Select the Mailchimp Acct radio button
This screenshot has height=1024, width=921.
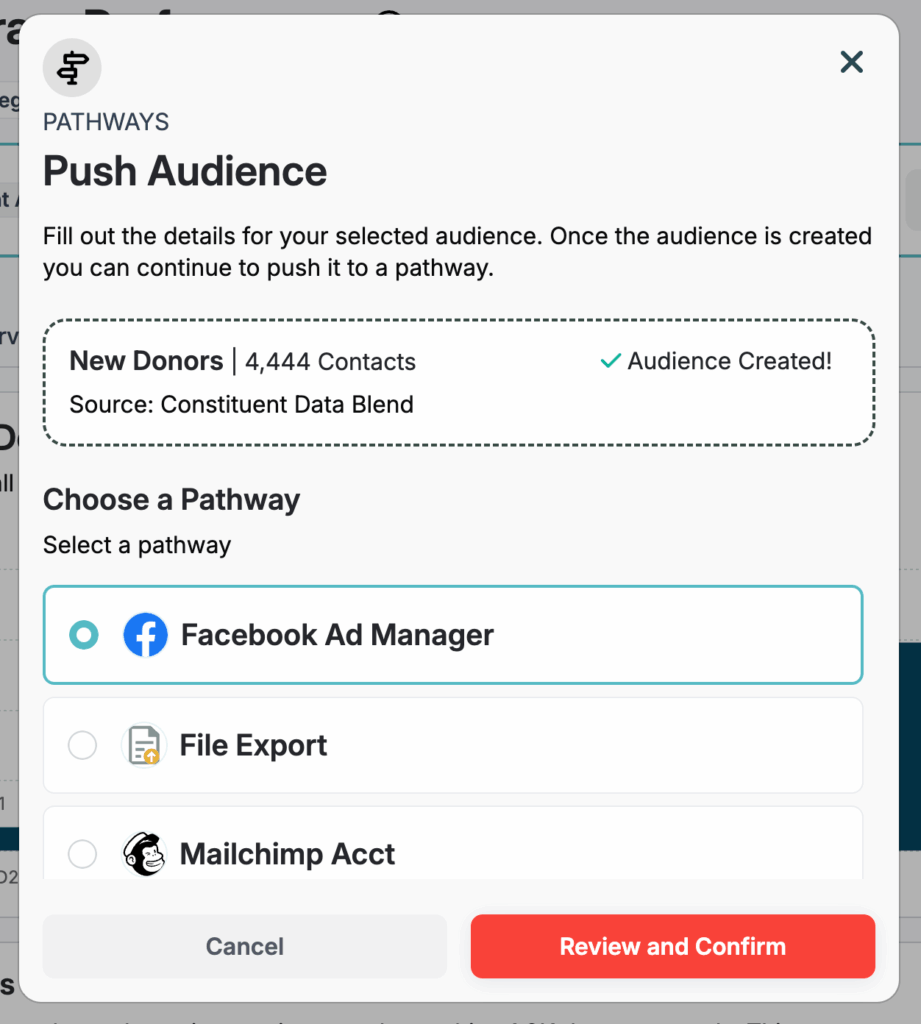[x=84, y=854]
